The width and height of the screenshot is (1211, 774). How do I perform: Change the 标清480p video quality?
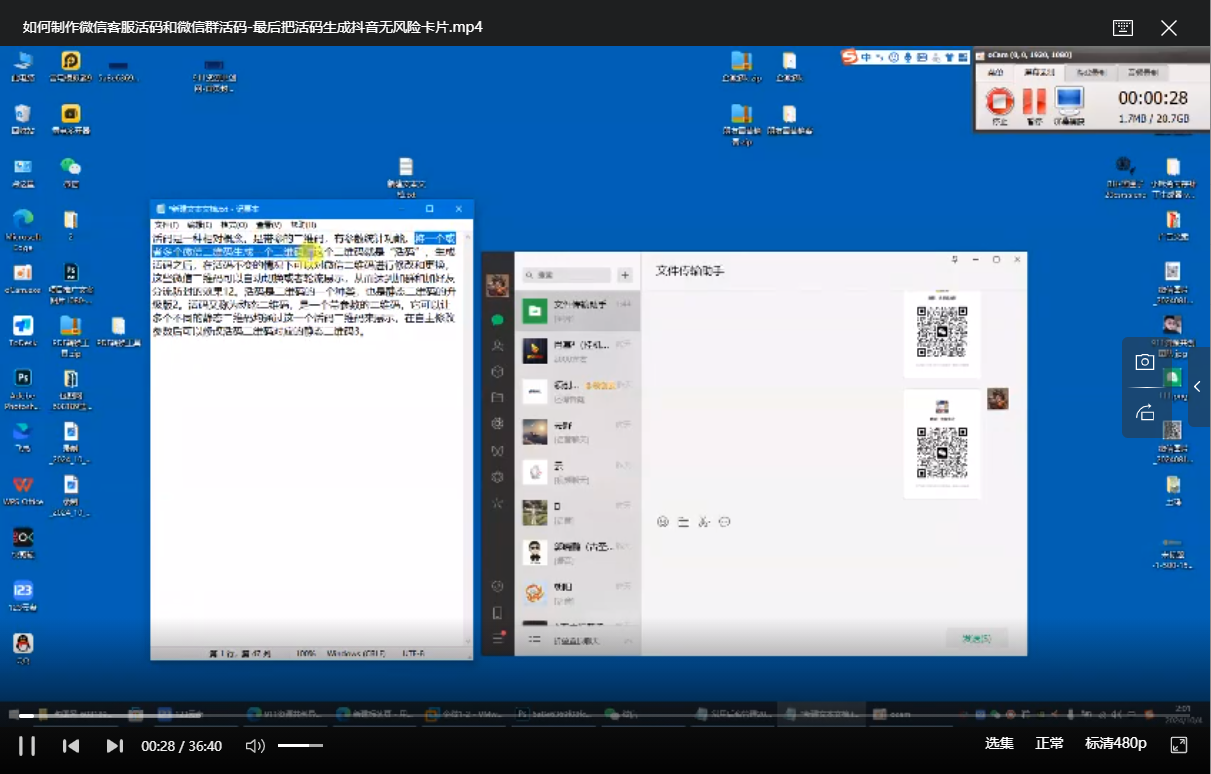1115,744
